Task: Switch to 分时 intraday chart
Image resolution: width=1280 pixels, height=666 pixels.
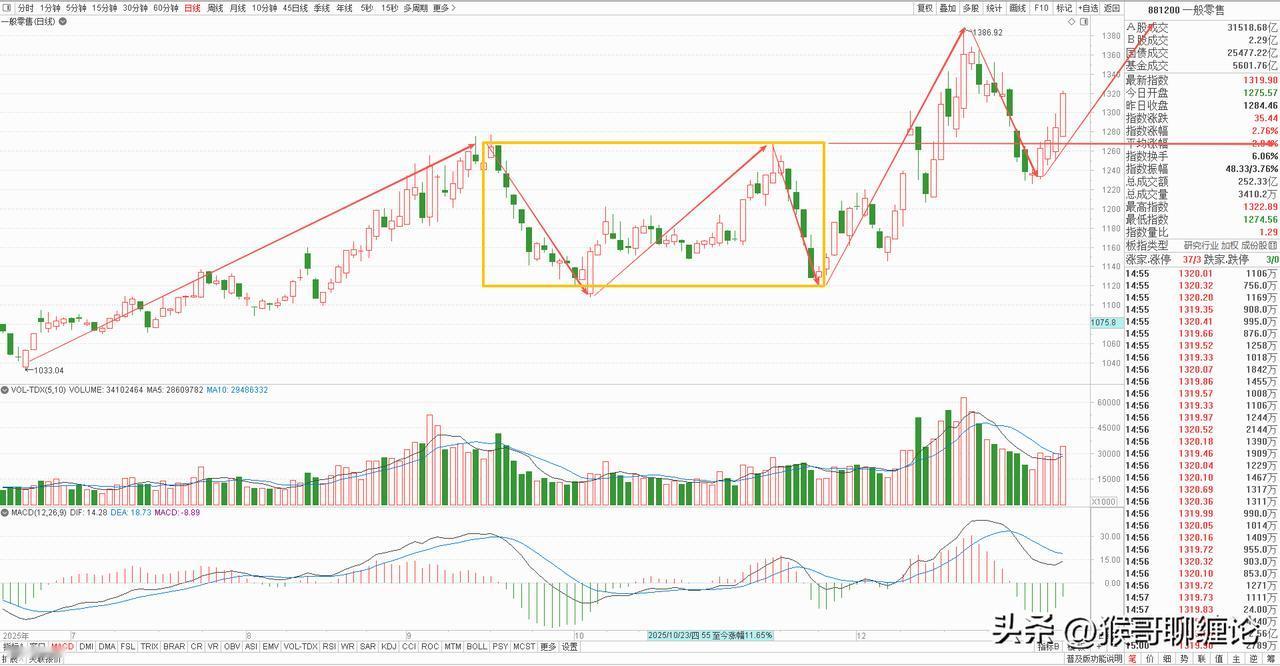Action: pos(25,8)
